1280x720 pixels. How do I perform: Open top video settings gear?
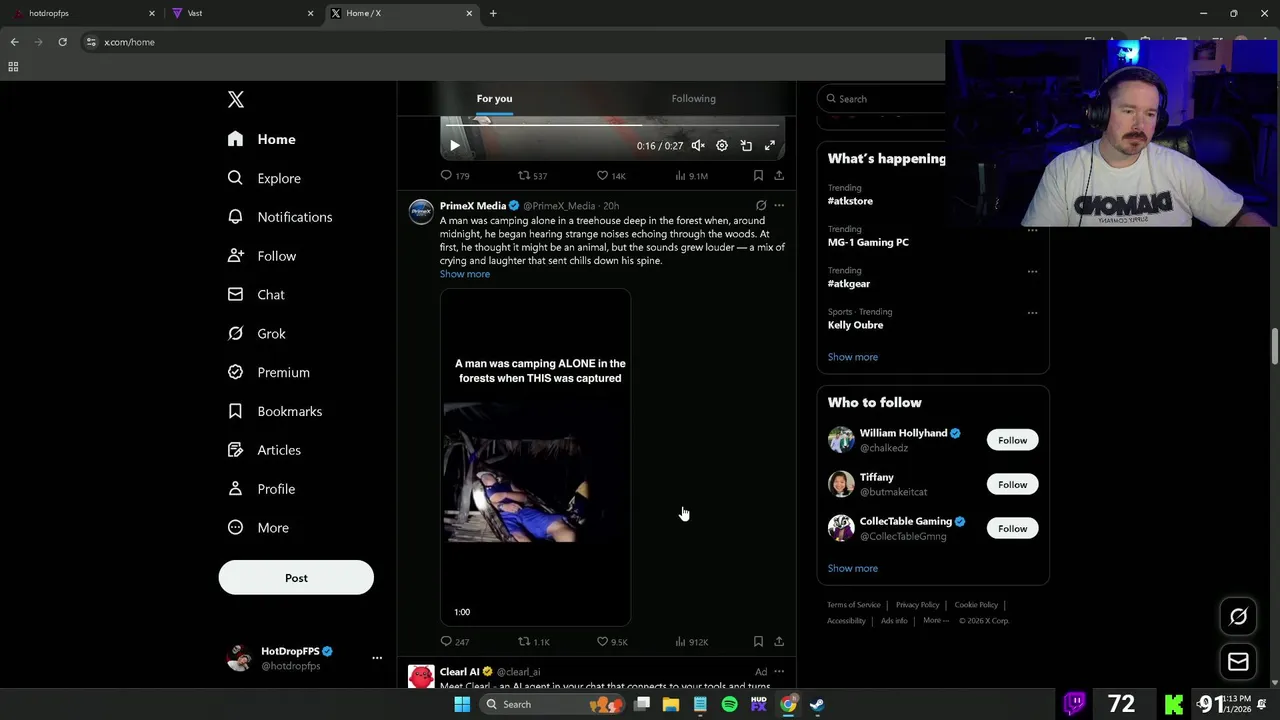click(x=722, y=146)
